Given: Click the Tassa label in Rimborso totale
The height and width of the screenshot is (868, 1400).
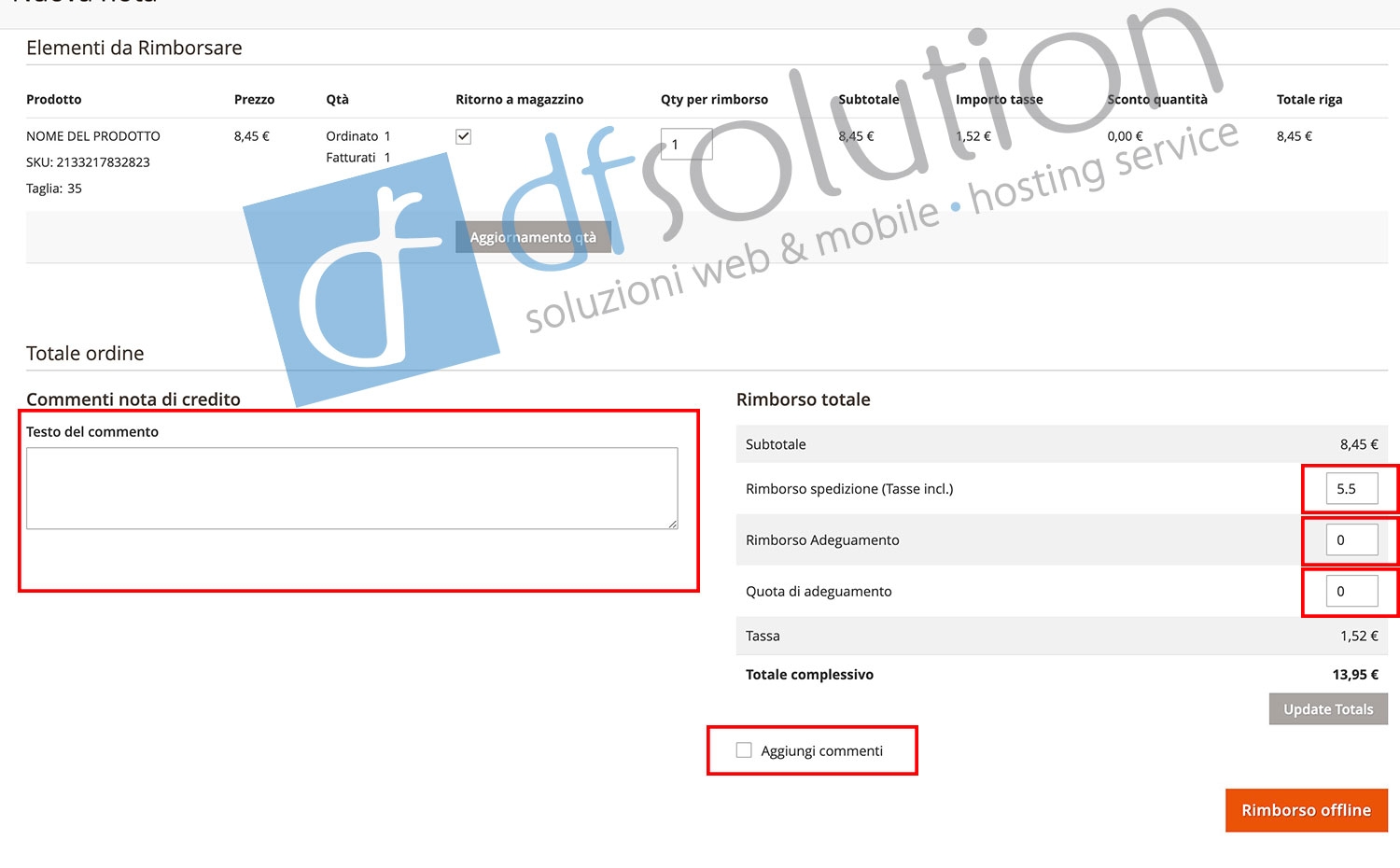Looking at the screenshot, I should click(763, 636).
